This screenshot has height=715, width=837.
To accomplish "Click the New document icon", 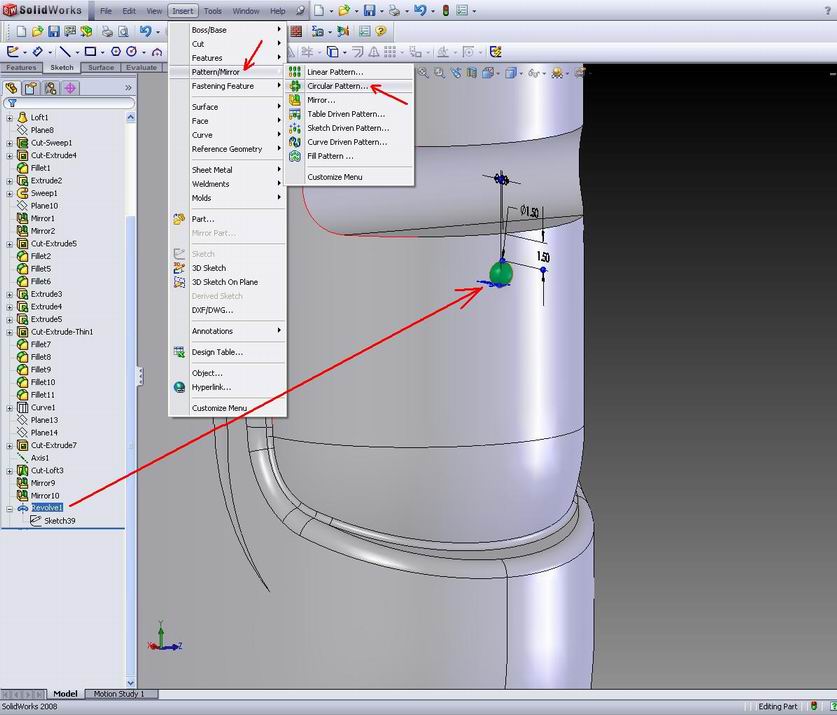I will 23,31.
